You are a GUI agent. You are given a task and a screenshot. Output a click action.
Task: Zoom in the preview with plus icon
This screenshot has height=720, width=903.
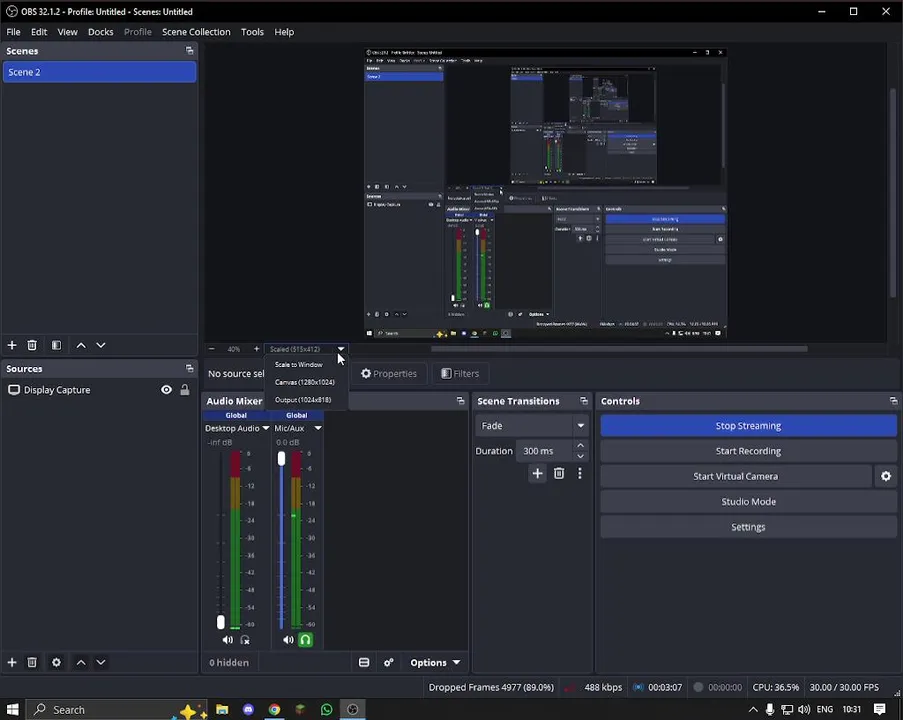[x=256, y=349]
